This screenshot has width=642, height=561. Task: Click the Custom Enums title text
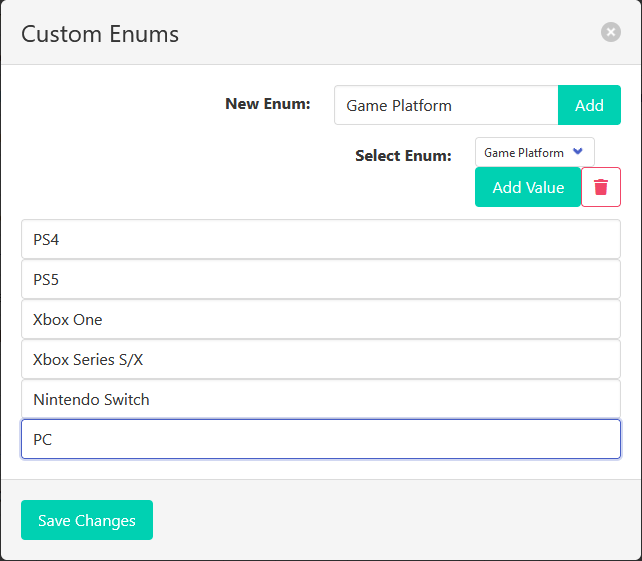[100, 34]
